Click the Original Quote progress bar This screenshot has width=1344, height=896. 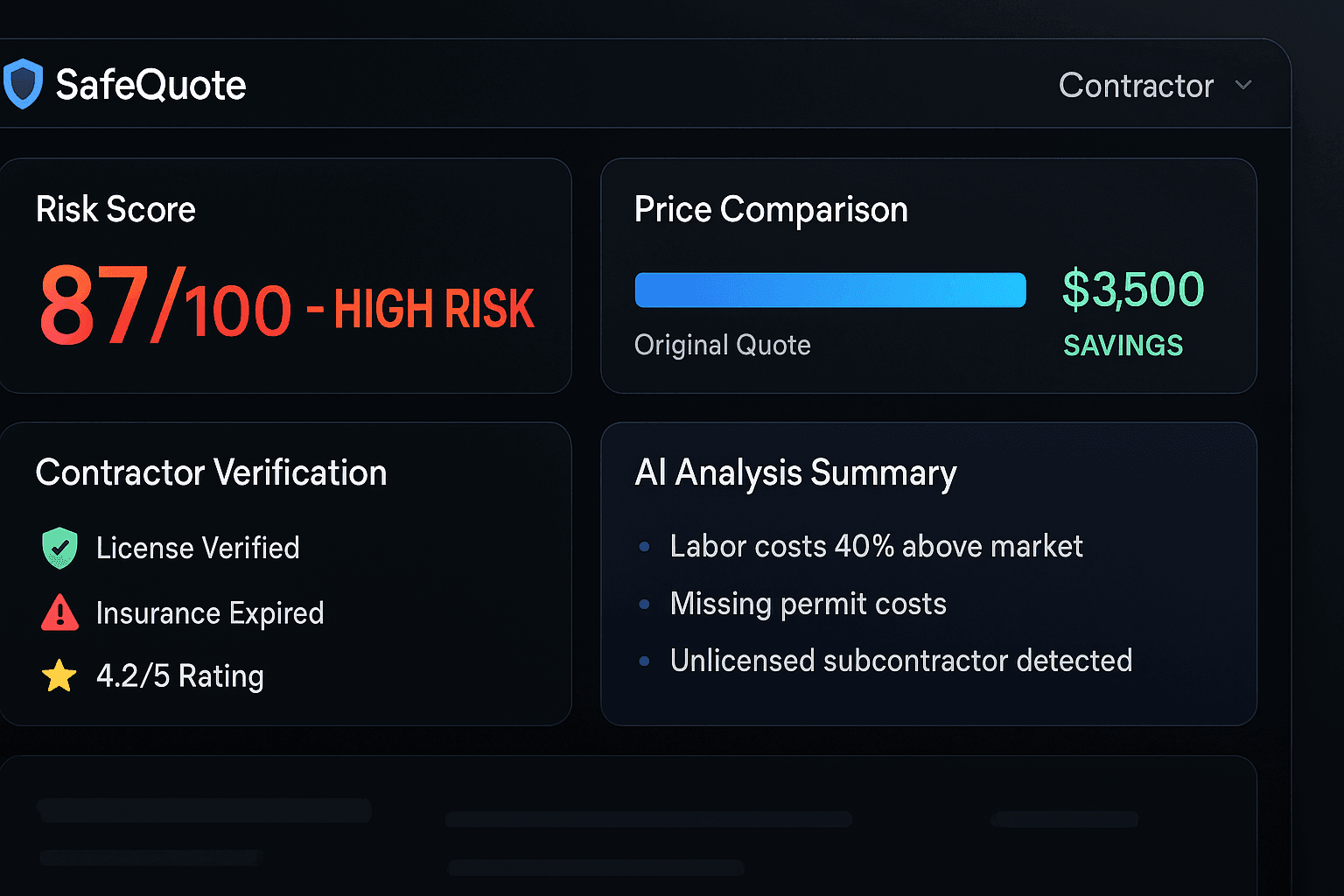point(829,290)
